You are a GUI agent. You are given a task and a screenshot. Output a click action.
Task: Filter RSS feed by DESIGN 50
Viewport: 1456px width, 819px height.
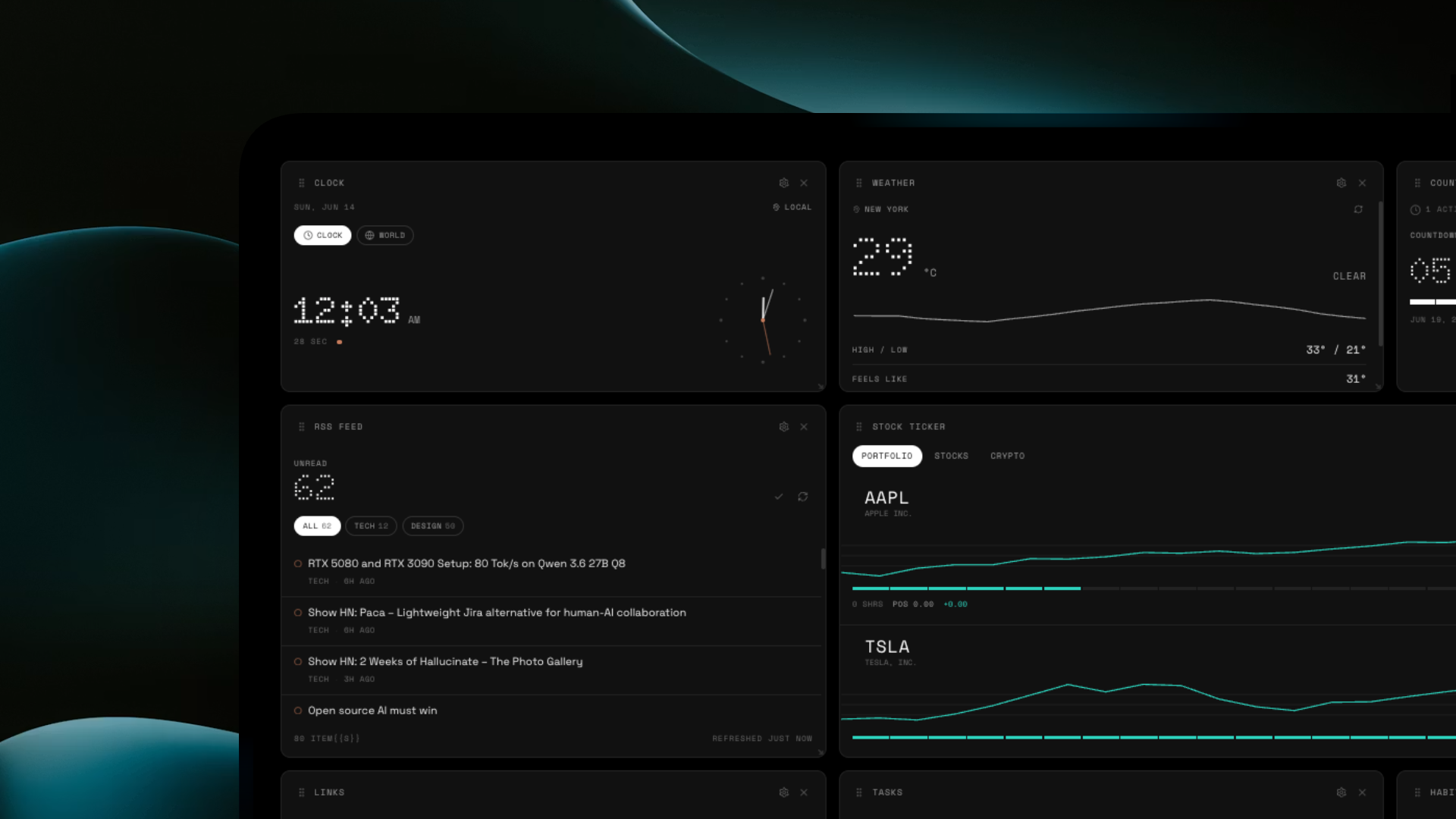433,526
